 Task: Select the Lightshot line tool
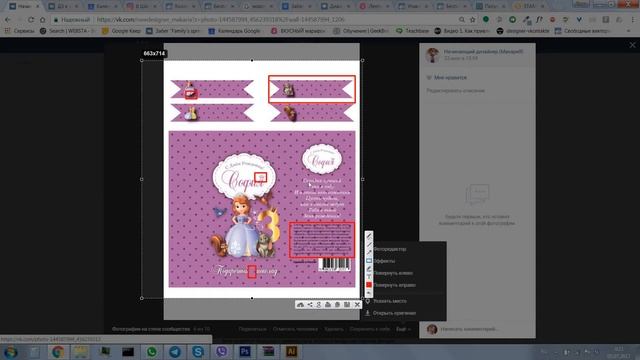pos(369,244)
